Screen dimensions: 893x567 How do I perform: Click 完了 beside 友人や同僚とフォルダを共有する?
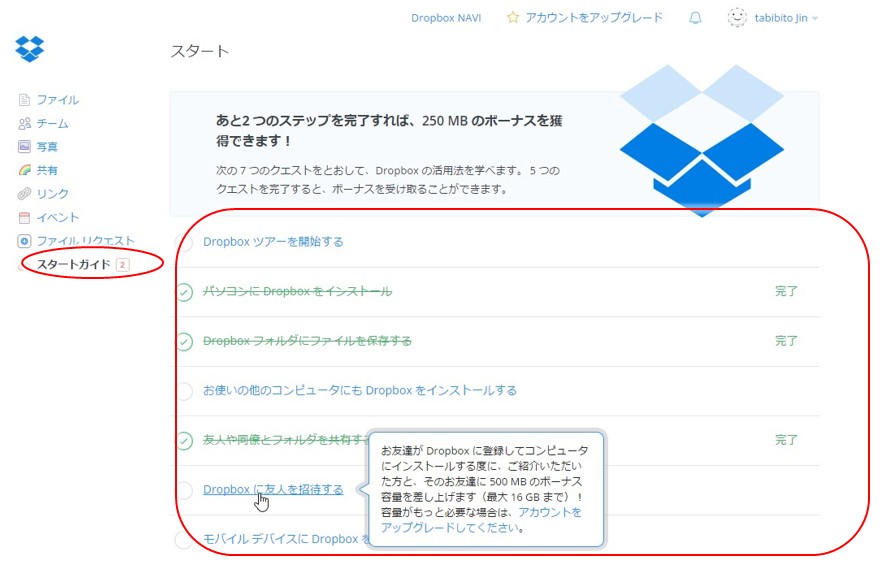(786, 440)
